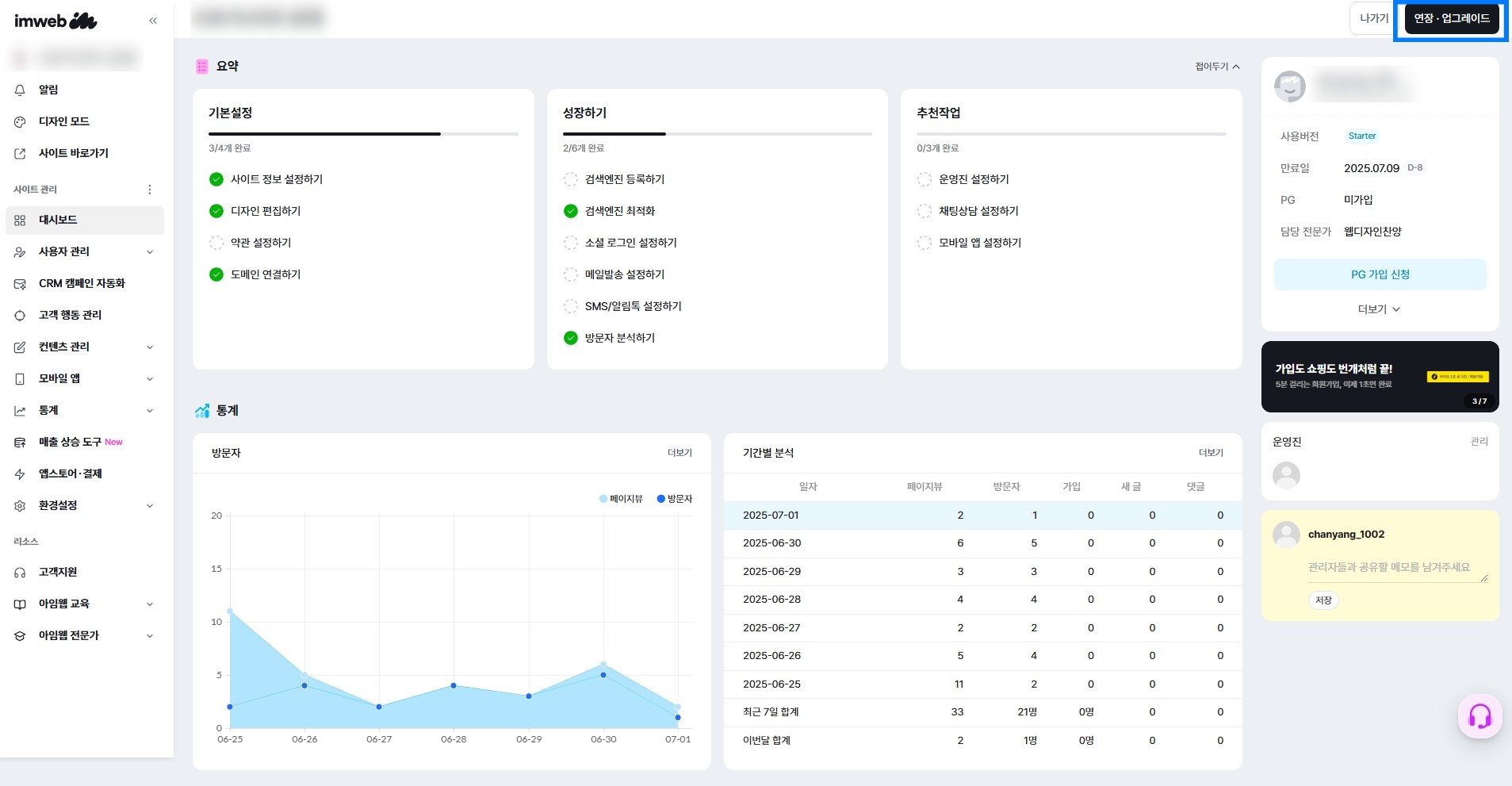Open 더보기 link in 기간별 분석 card
This screenshot has width=1512, height=786.
1211,453
